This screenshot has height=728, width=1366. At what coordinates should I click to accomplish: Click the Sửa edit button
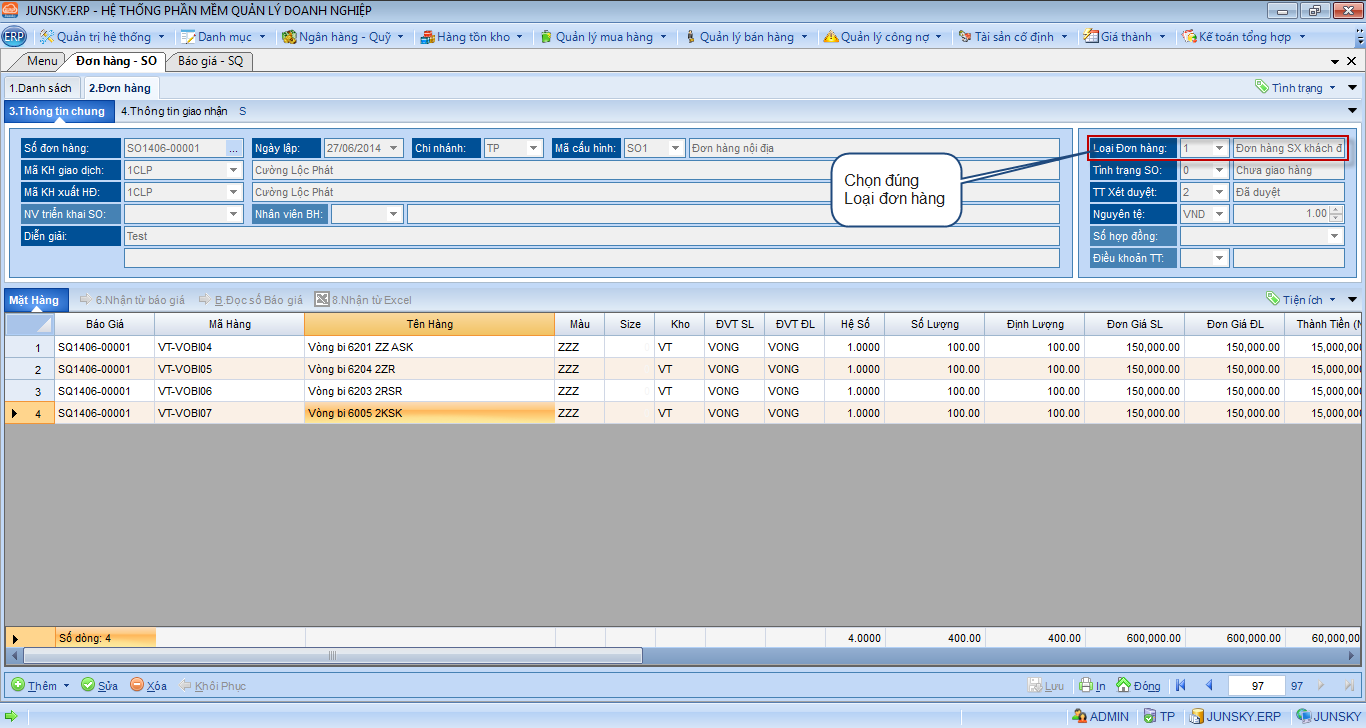click(99, 685)
